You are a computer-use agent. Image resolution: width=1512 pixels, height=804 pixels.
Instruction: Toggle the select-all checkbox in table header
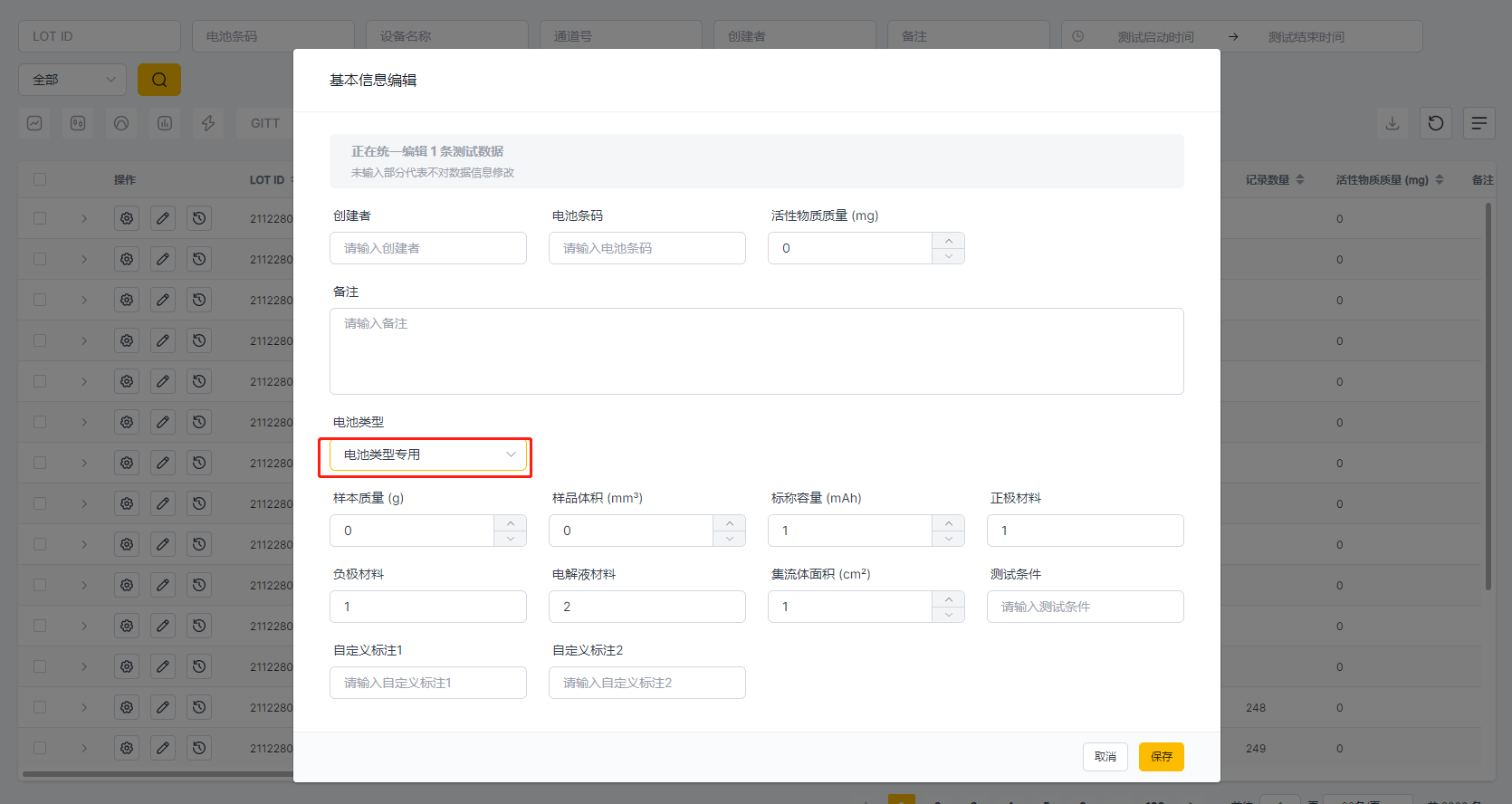[40, 179]
